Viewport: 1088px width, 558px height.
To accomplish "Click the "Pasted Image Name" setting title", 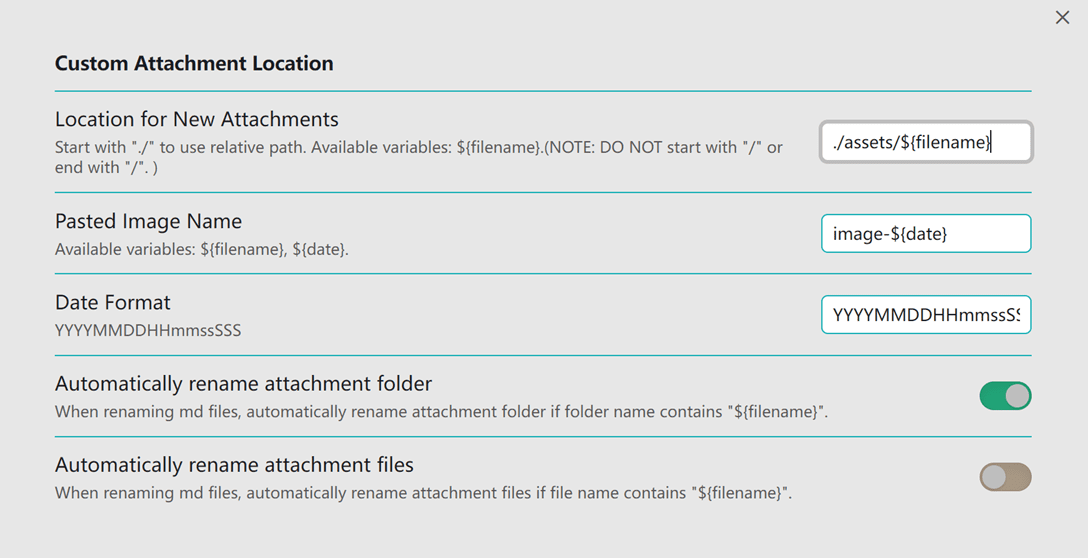I will click(148, 221).
